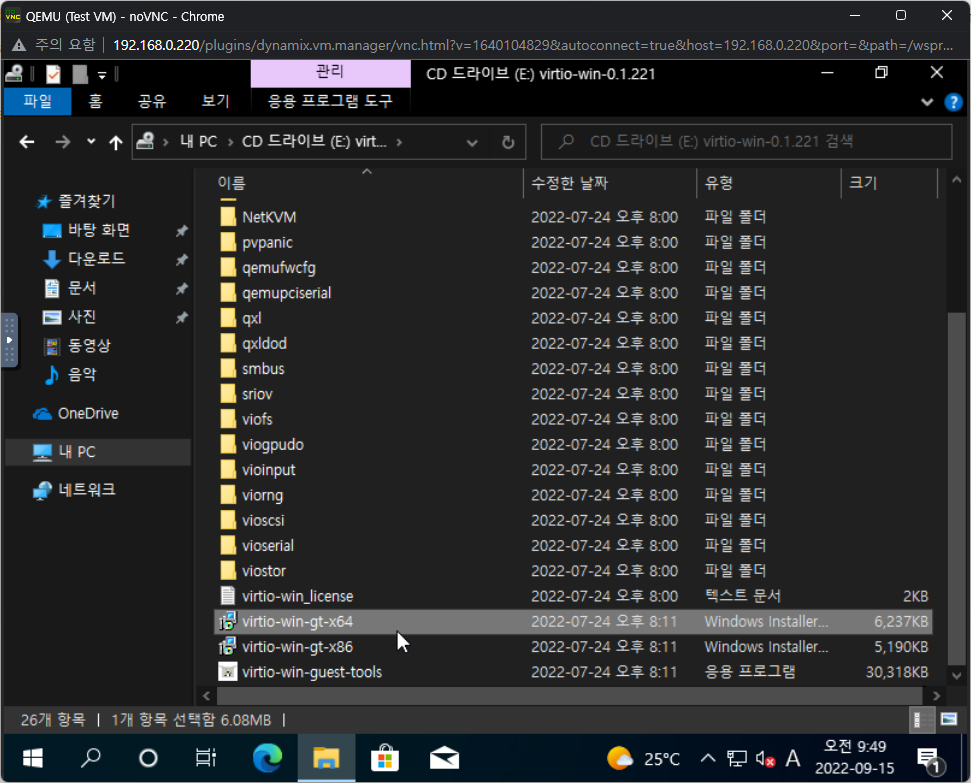The image size is (971, 783).
Task: Open 동영상 in the sidebar
Action: tap(89, 346)
